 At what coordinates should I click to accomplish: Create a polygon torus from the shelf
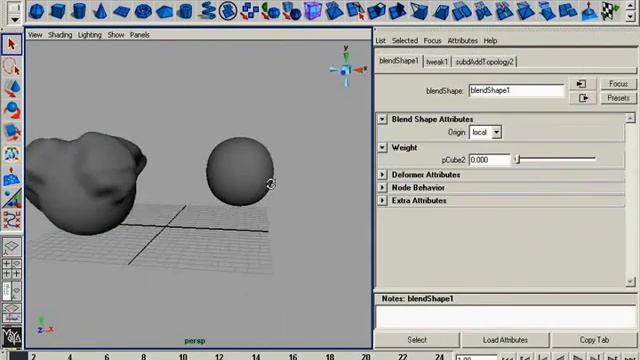(x=143, y=11)
